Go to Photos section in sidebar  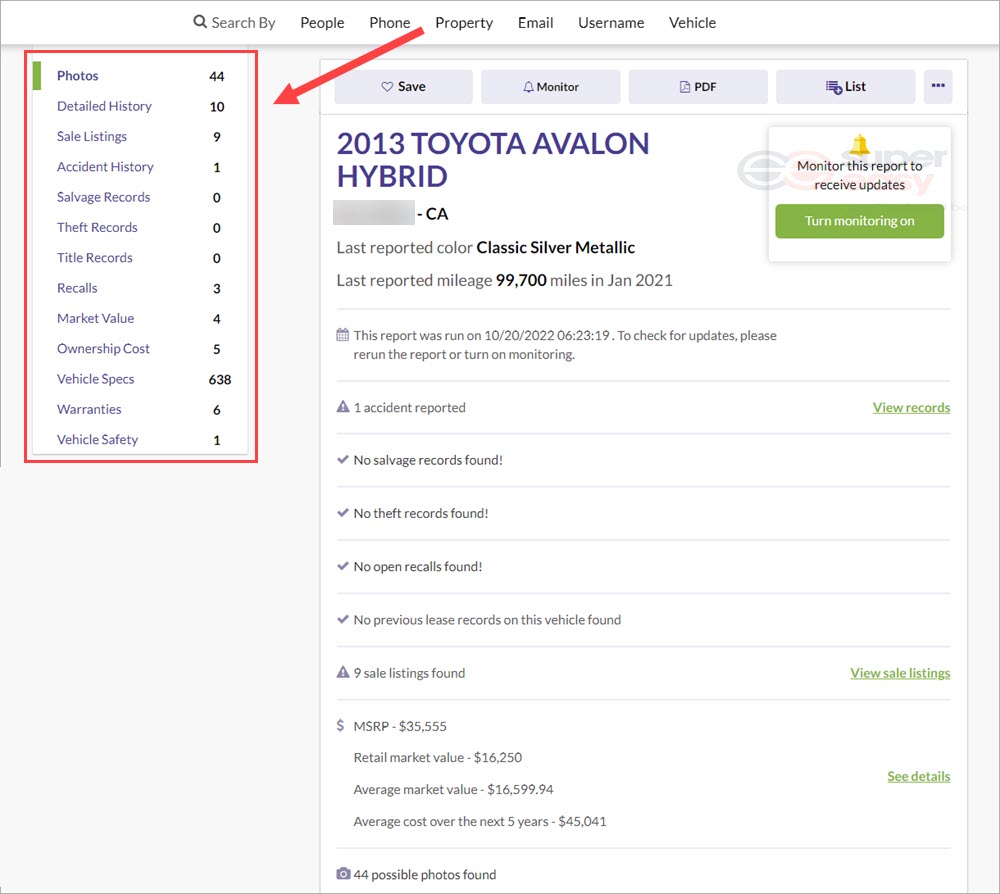click(x=77, y=76)
